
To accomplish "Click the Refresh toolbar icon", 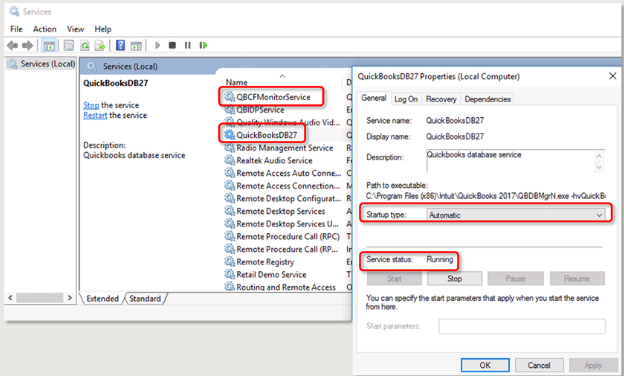I will click(85, 46).
